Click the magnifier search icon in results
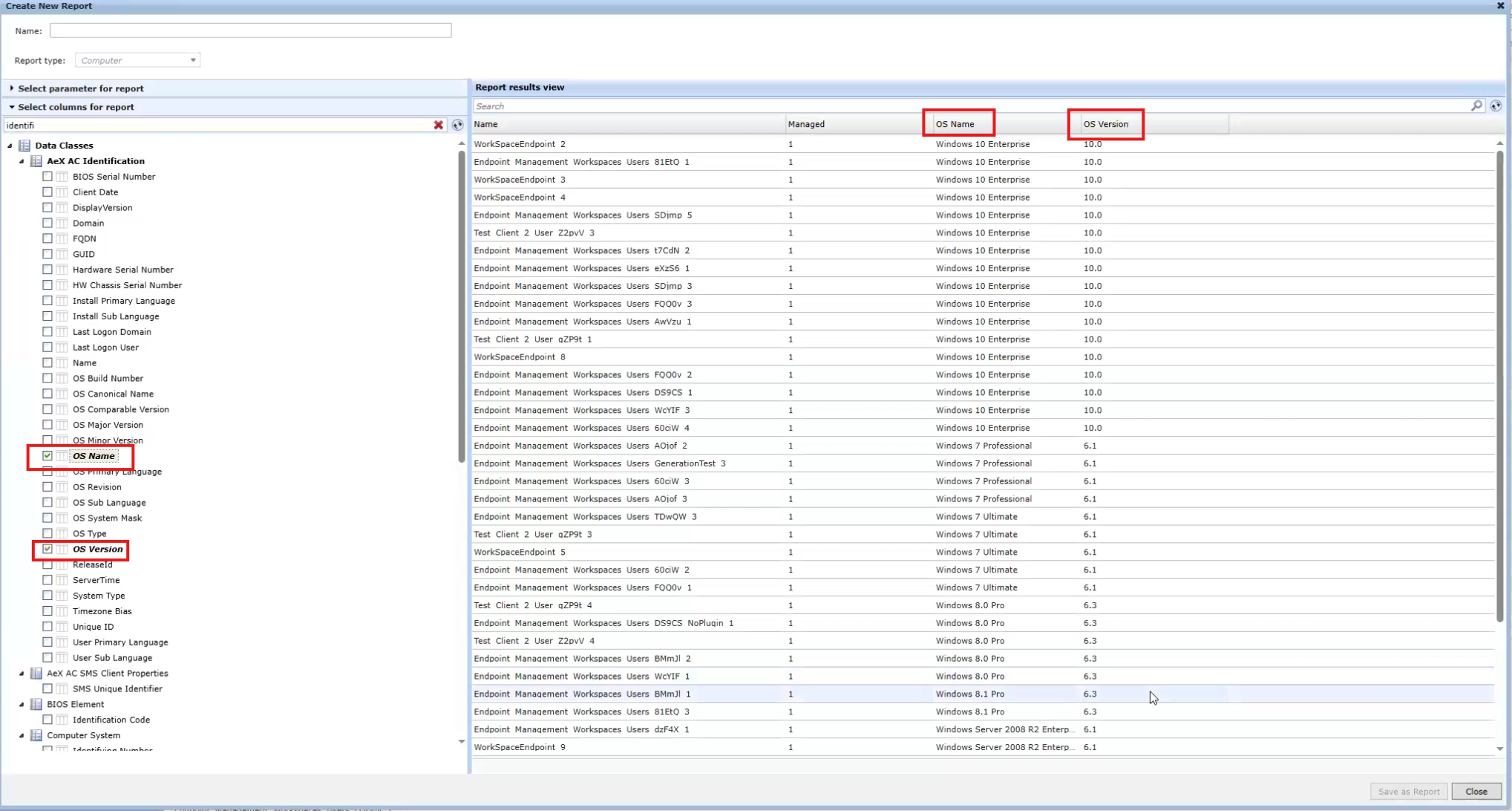This screenshot has height=811, width=1512. pyautogui.click(x=1476, y=106)
